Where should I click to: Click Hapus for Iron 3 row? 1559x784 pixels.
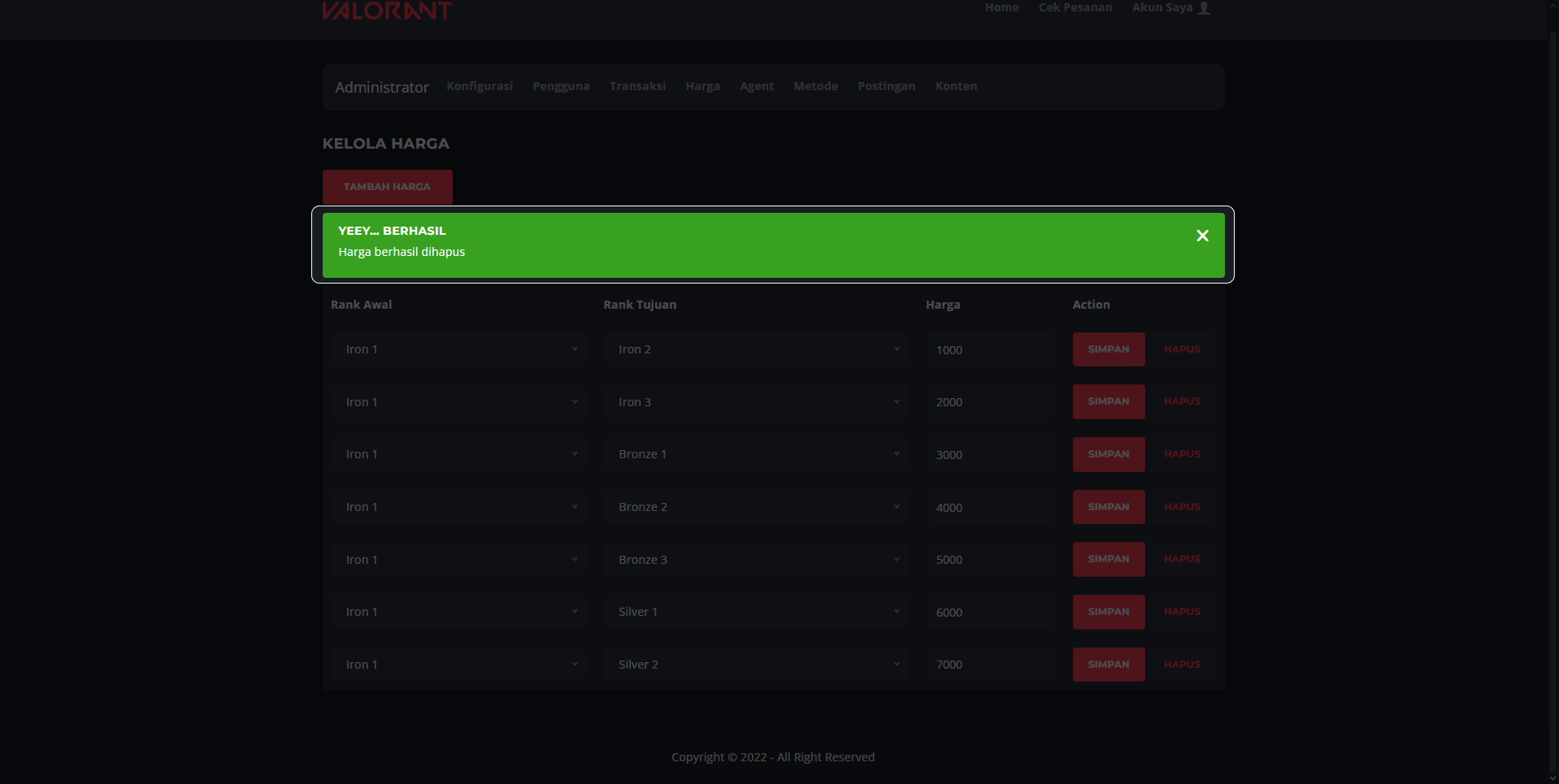[1182, 402]
